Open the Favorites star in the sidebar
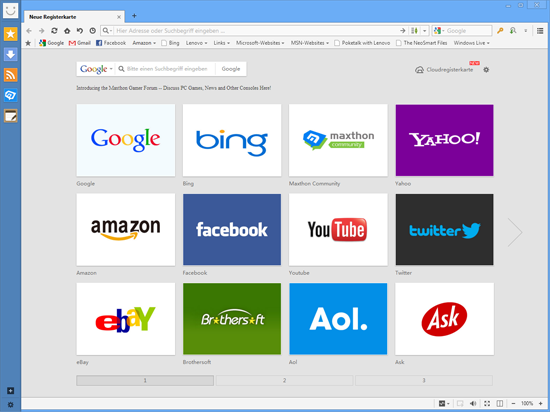This screenshot has width=550, height=412. click(x=11, y=34)
